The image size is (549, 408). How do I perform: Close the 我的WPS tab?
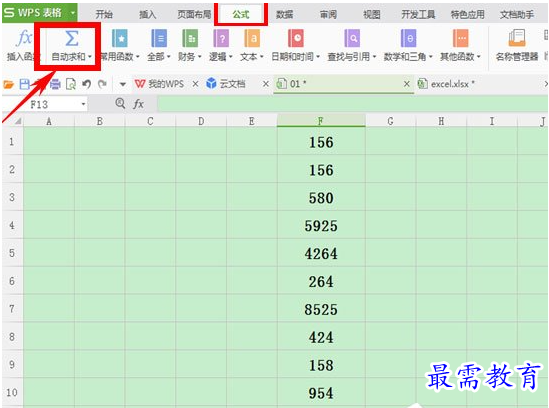(x=195, y=84)
